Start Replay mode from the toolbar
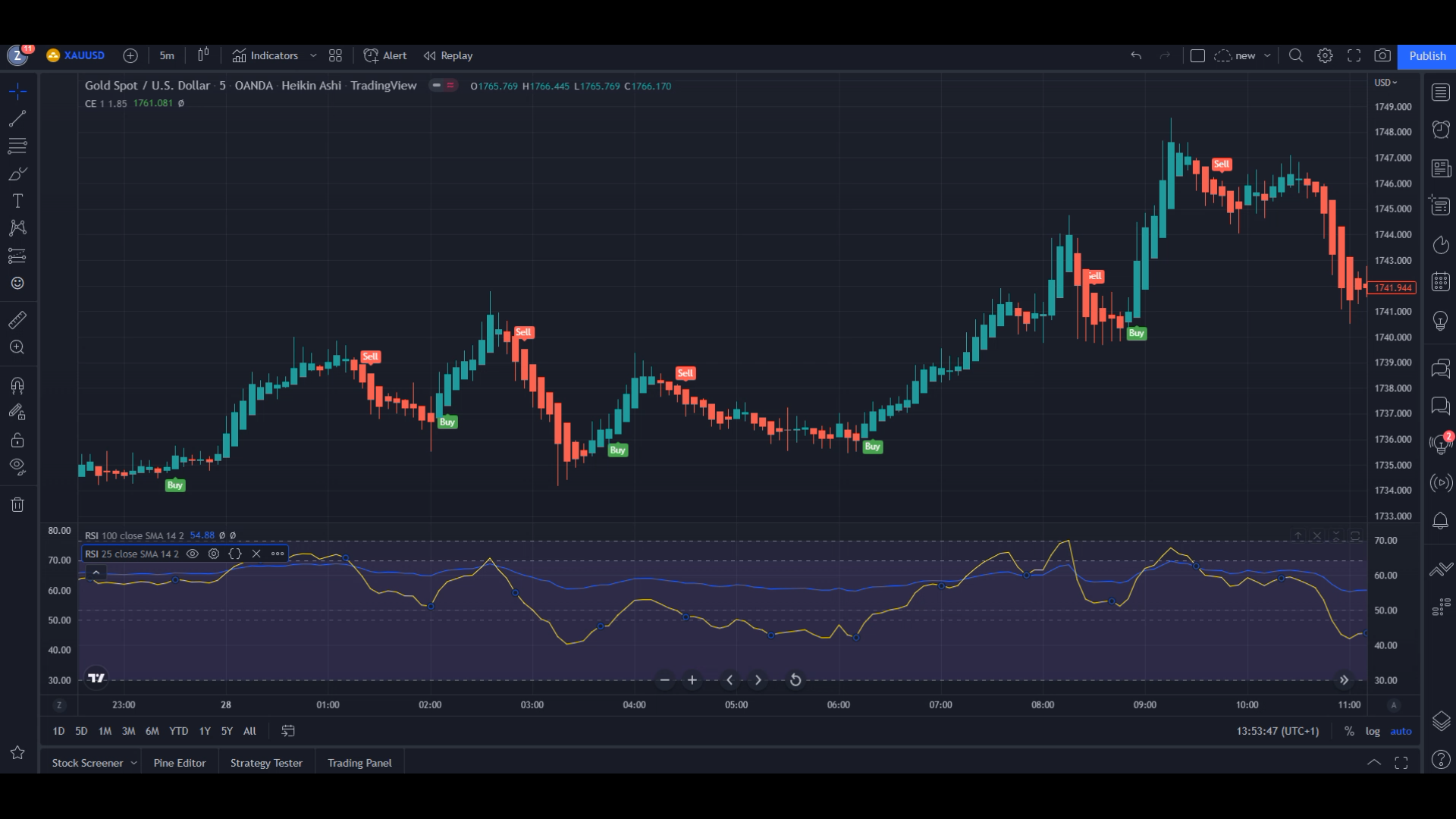The image size is (1456, 819). 455,55
